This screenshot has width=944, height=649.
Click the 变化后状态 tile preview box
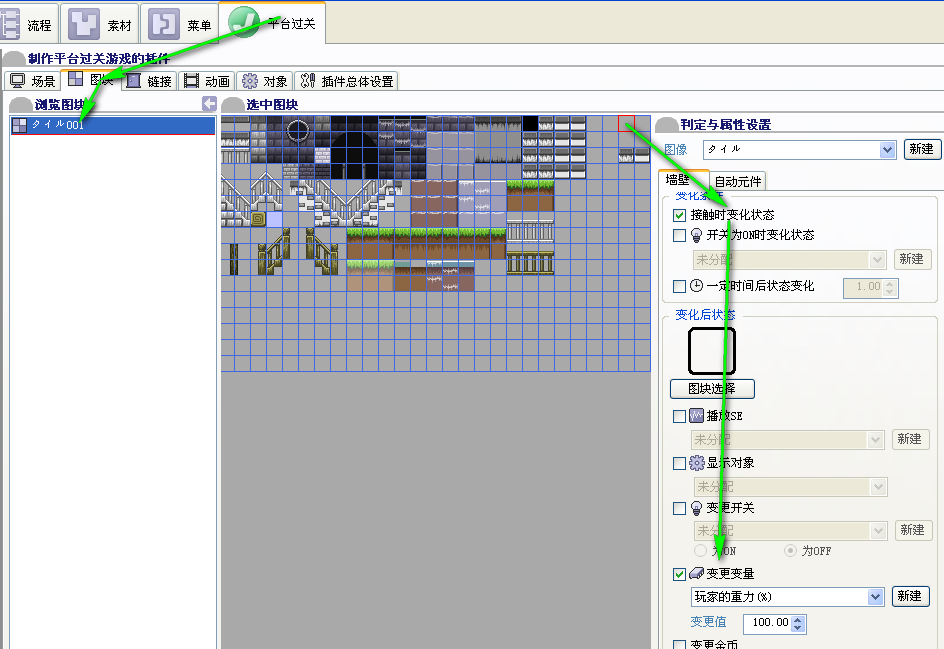click(x=712, y=351)
